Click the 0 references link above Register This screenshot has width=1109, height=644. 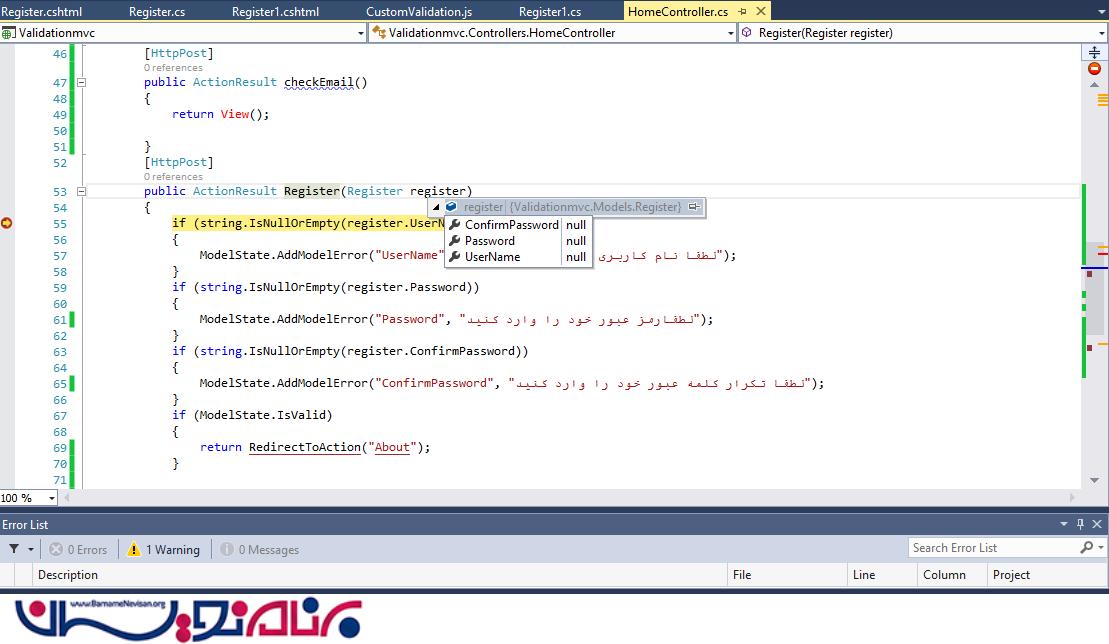click(172, 177)
